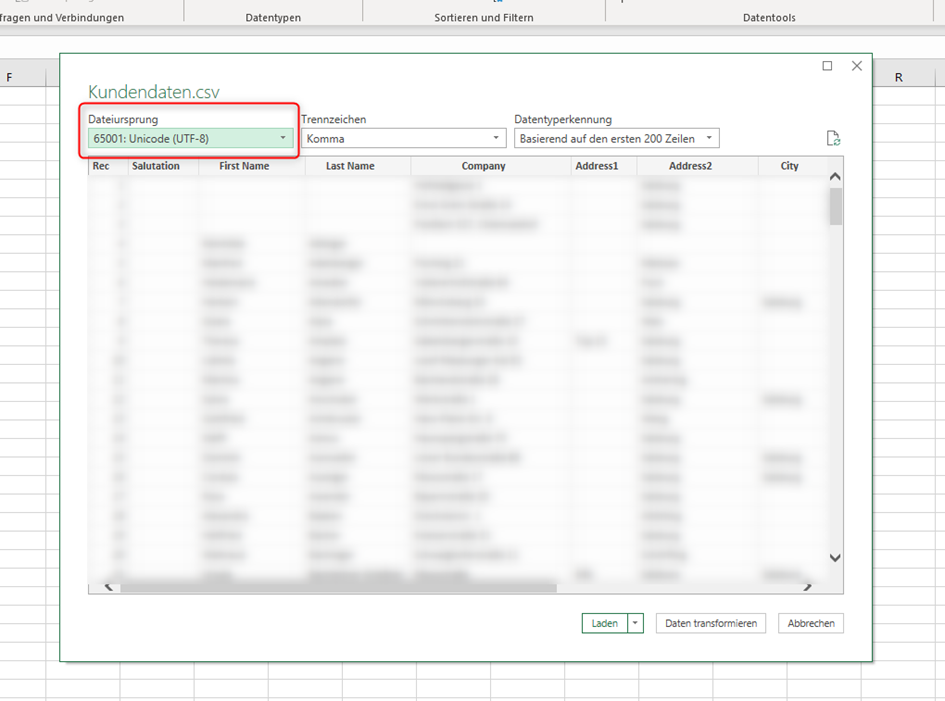Image resolution: width=945 pixels, height=701 pixels.
Task: Click the vertical scrollbar thumb in preview
Action: (x=835, y=206)
